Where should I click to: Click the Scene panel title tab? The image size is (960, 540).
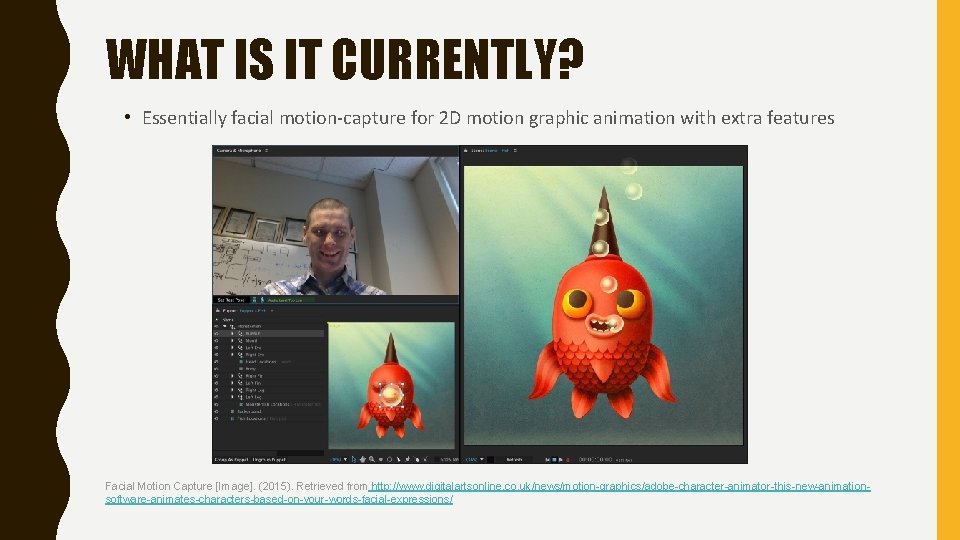click(x=489, y=150)
